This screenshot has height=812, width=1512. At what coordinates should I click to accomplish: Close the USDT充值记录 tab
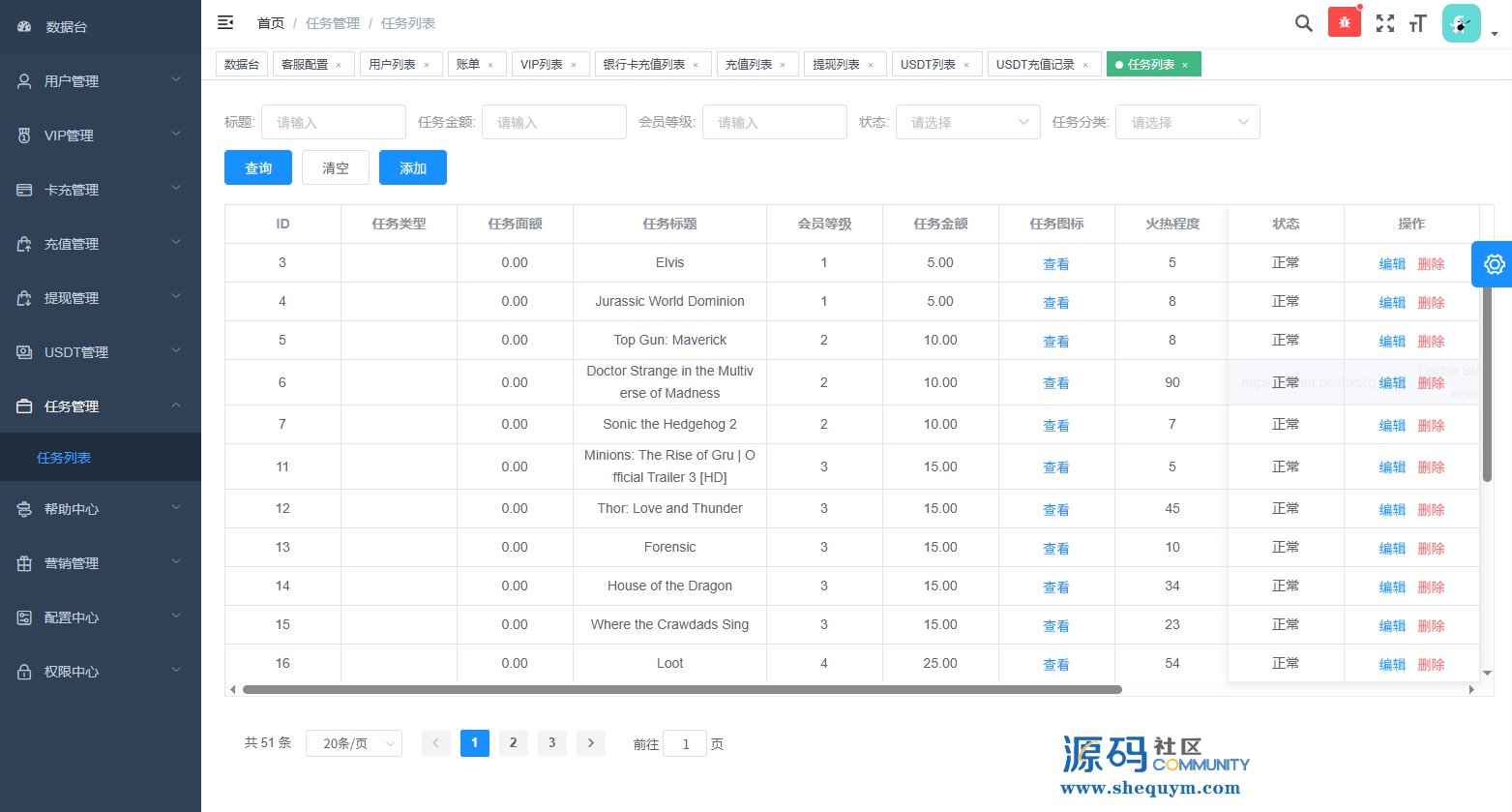(1085, 65)
